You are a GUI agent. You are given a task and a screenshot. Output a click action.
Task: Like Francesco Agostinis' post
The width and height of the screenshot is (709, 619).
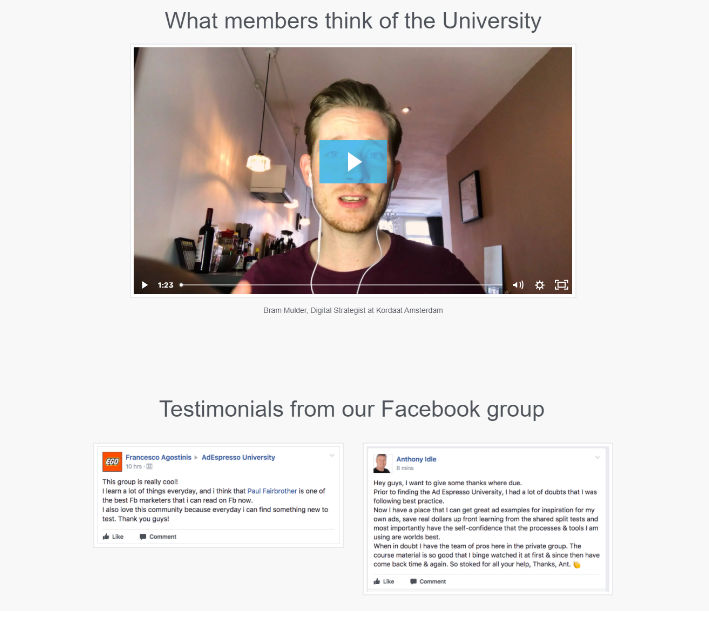click(x=113, y=537)
